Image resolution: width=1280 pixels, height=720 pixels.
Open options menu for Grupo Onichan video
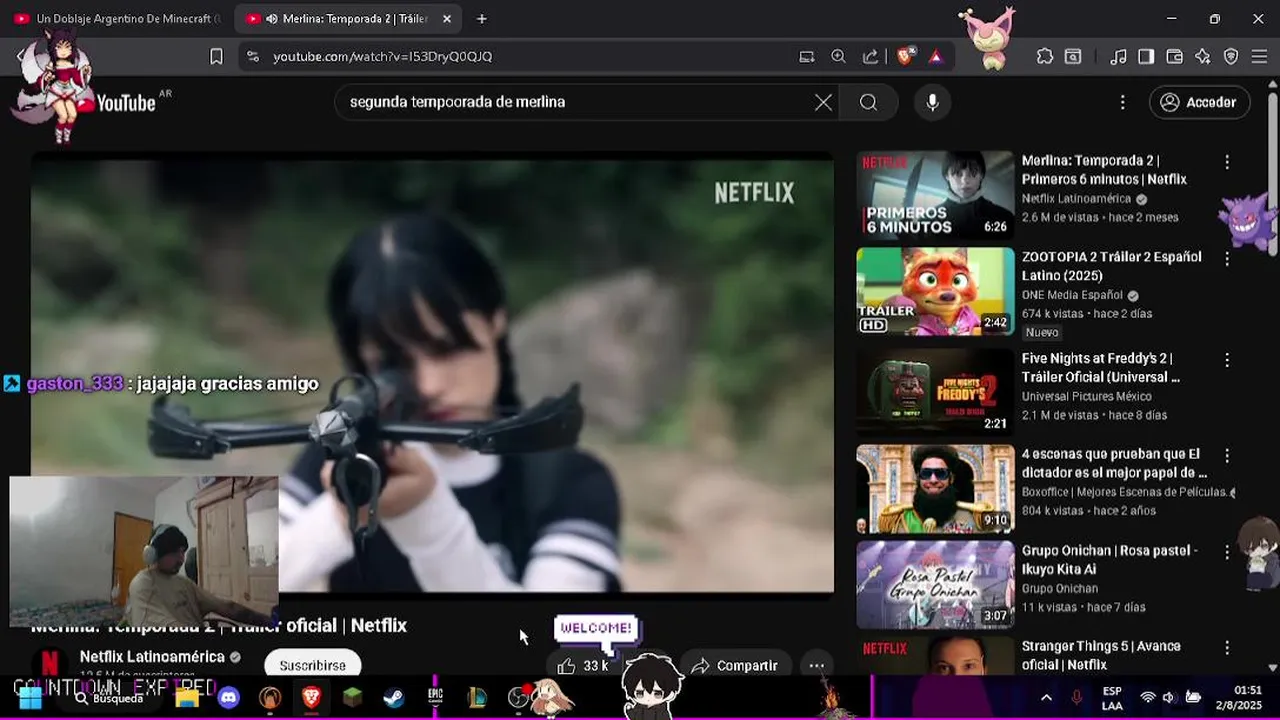click(x=1227, y=551)
